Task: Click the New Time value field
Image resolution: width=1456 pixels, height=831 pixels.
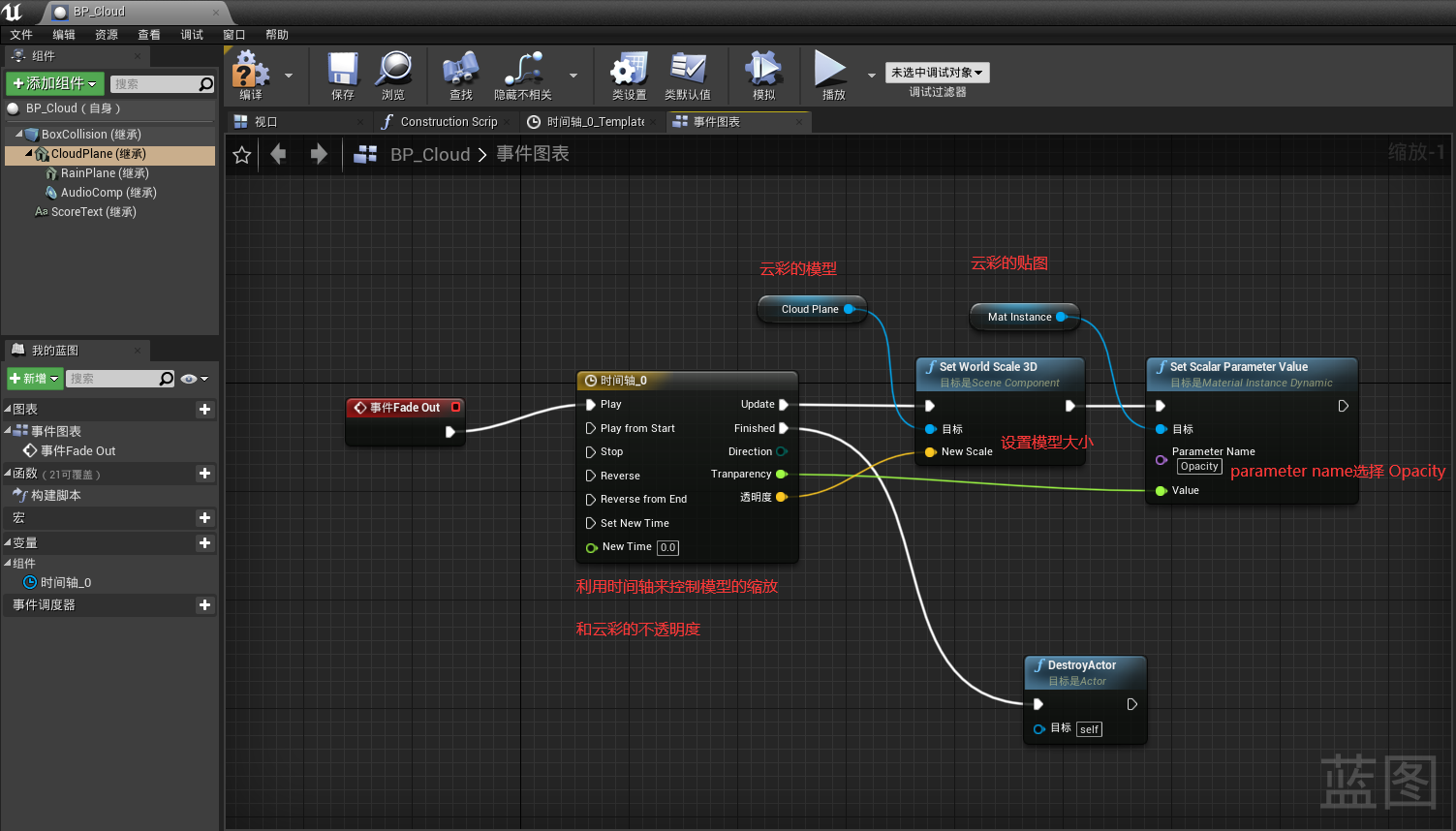Action: (668, 547)
